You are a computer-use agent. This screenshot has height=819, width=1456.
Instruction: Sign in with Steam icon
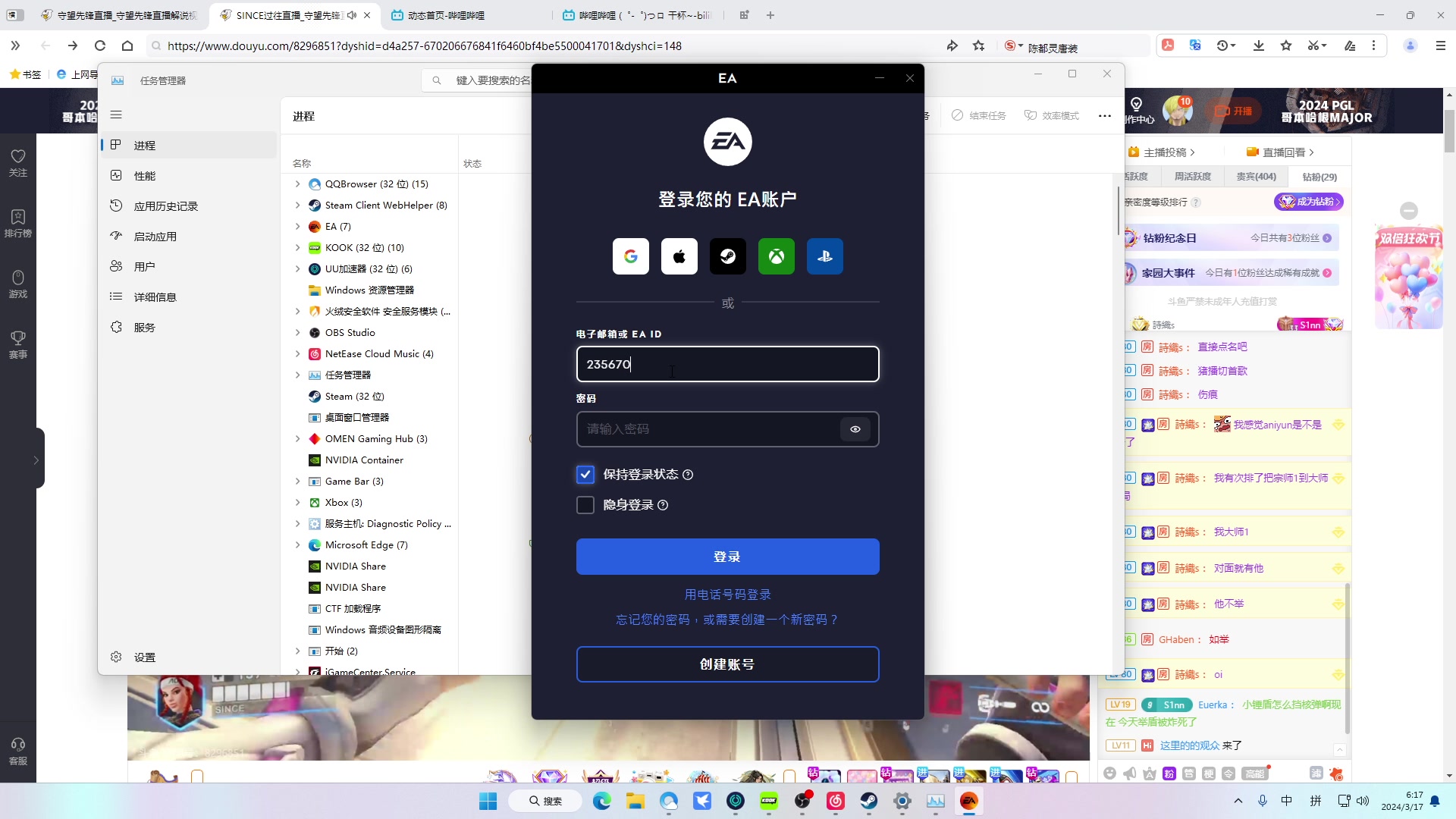(x=727, y=256)
